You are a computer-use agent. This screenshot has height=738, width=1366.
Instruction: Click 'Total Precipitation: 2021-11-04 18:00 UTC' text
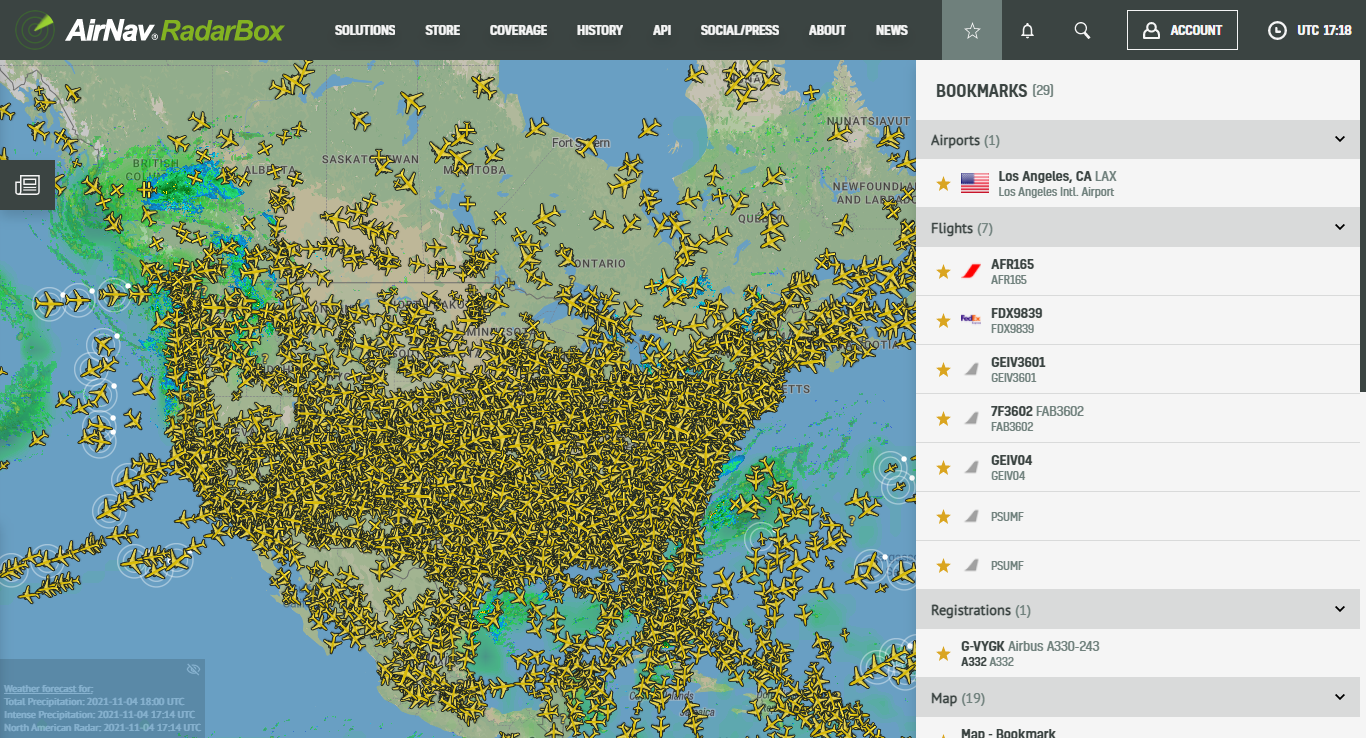[94, 701]
